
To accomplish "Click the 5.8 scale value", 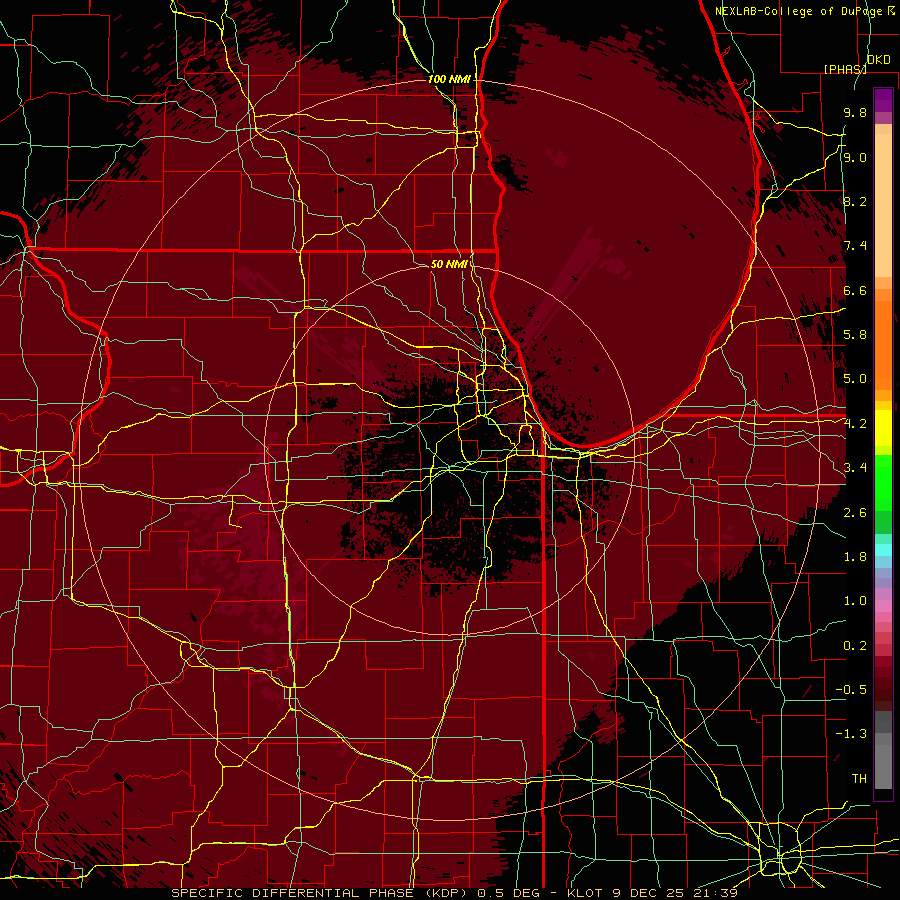I will (855, 335).
